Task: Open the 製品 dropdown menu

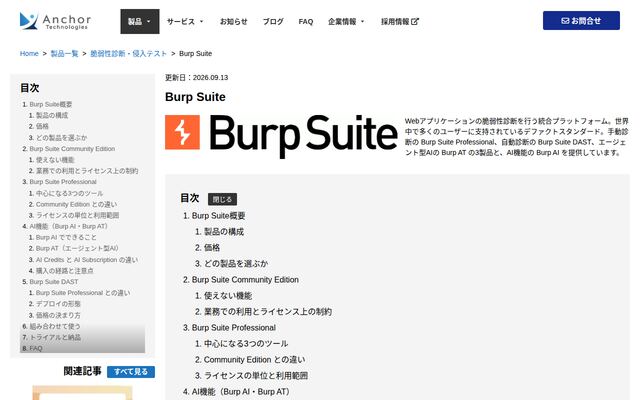Action: click(x=140, y=22)
